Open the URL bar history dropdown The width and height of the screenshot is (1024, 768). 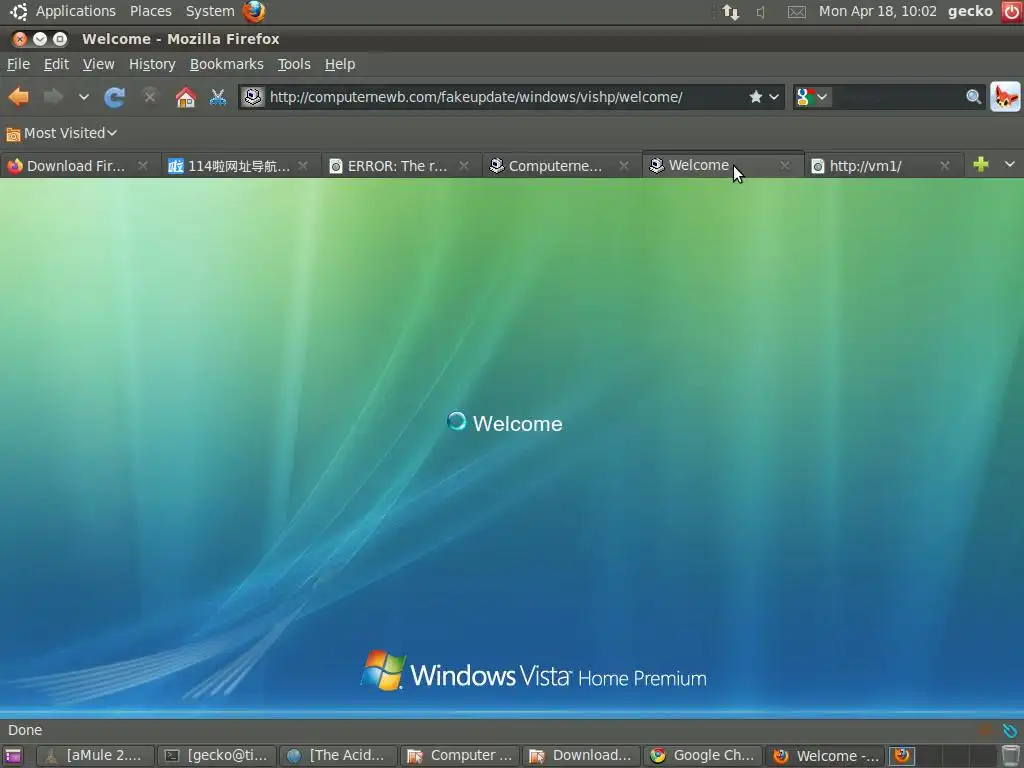click(774, 97)
